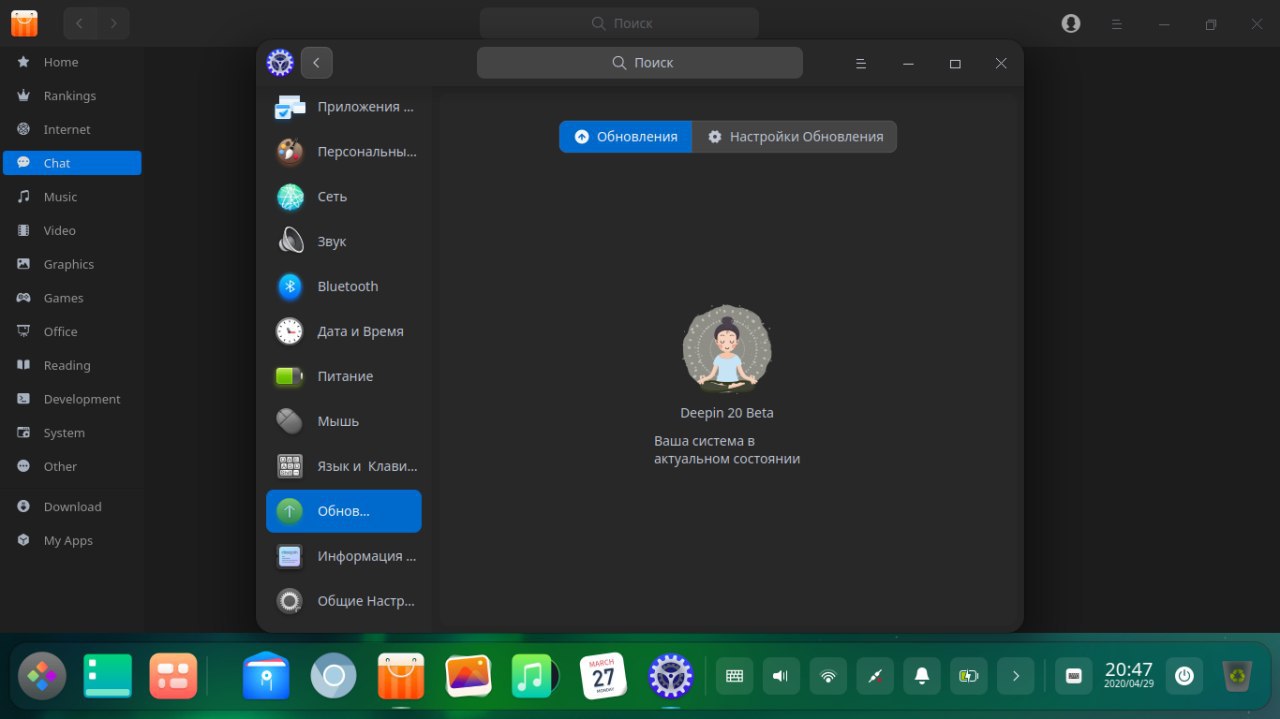Open the green desktop icon in dock
The height and width of the screenshot is (719, 1280).
[x=108, y=676]
